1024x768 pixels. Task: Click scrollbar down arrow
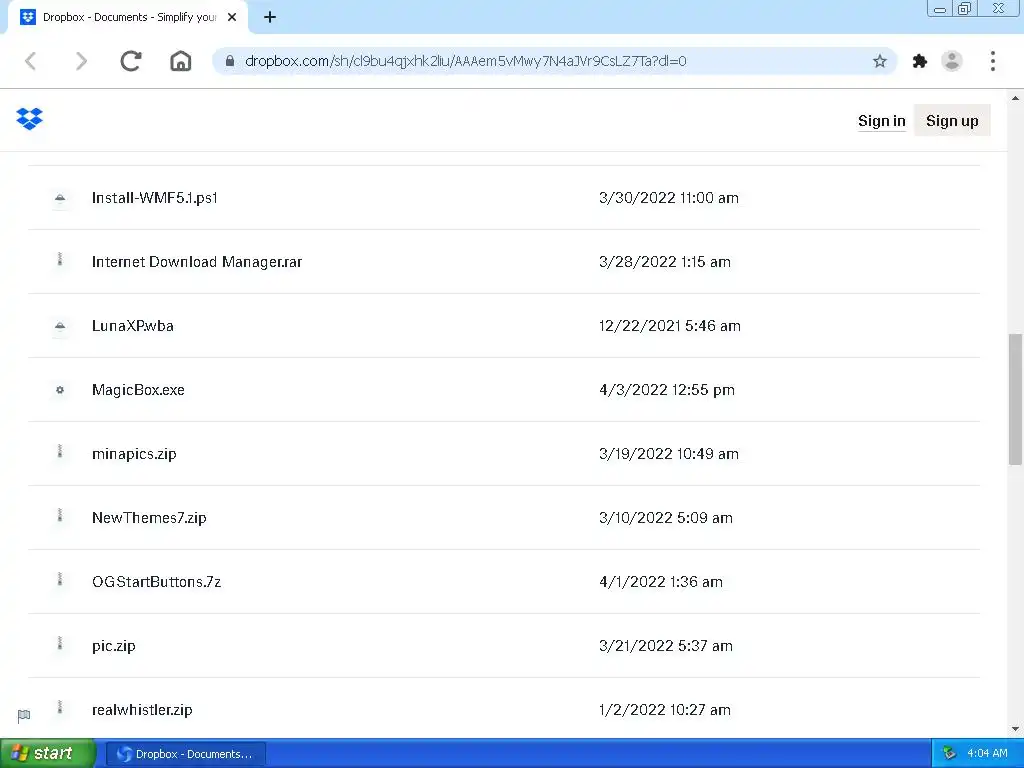click(1015, 729)
